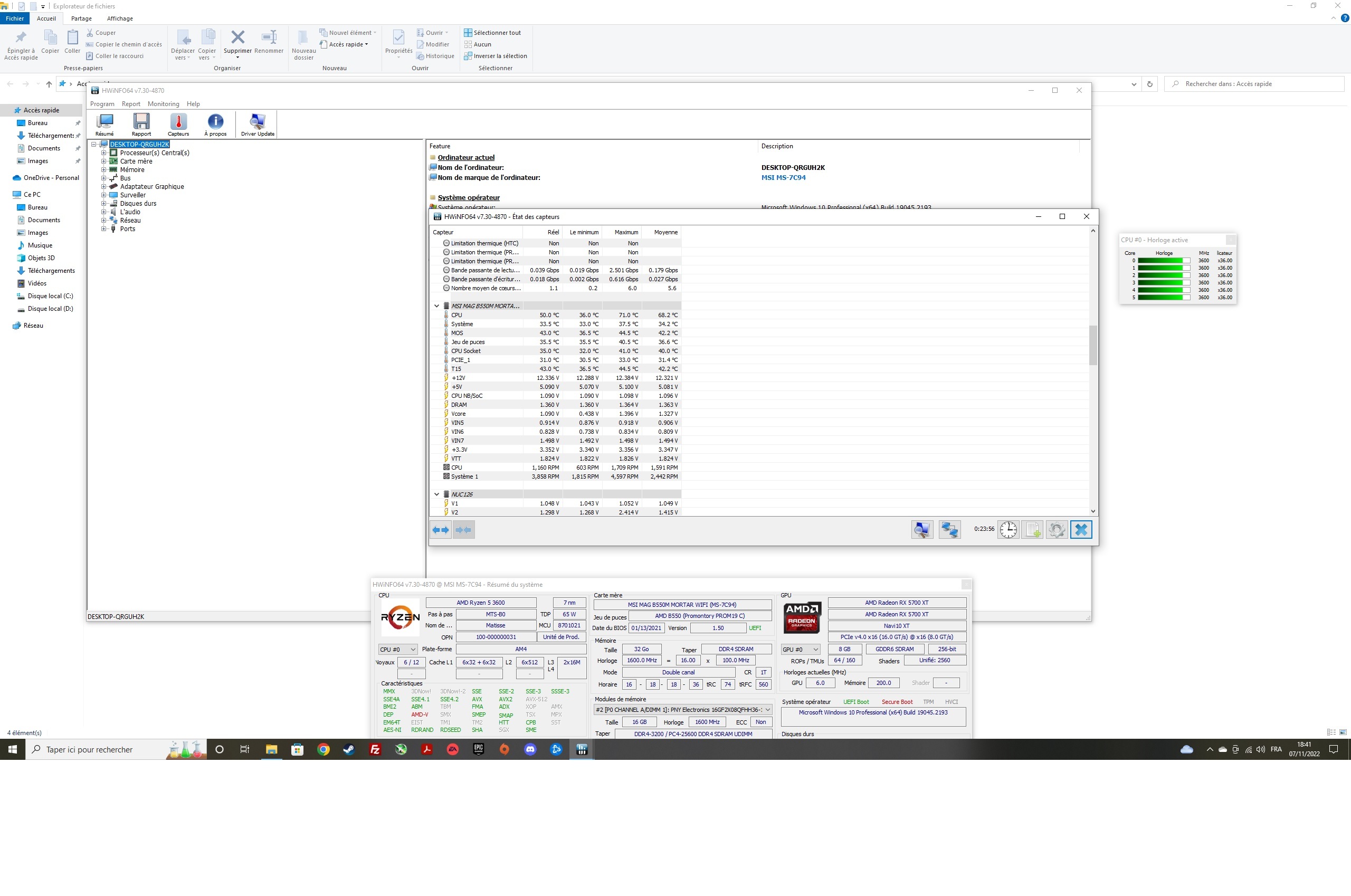
Task: Click the Windows taskbar search box
Action: point(116,749)
